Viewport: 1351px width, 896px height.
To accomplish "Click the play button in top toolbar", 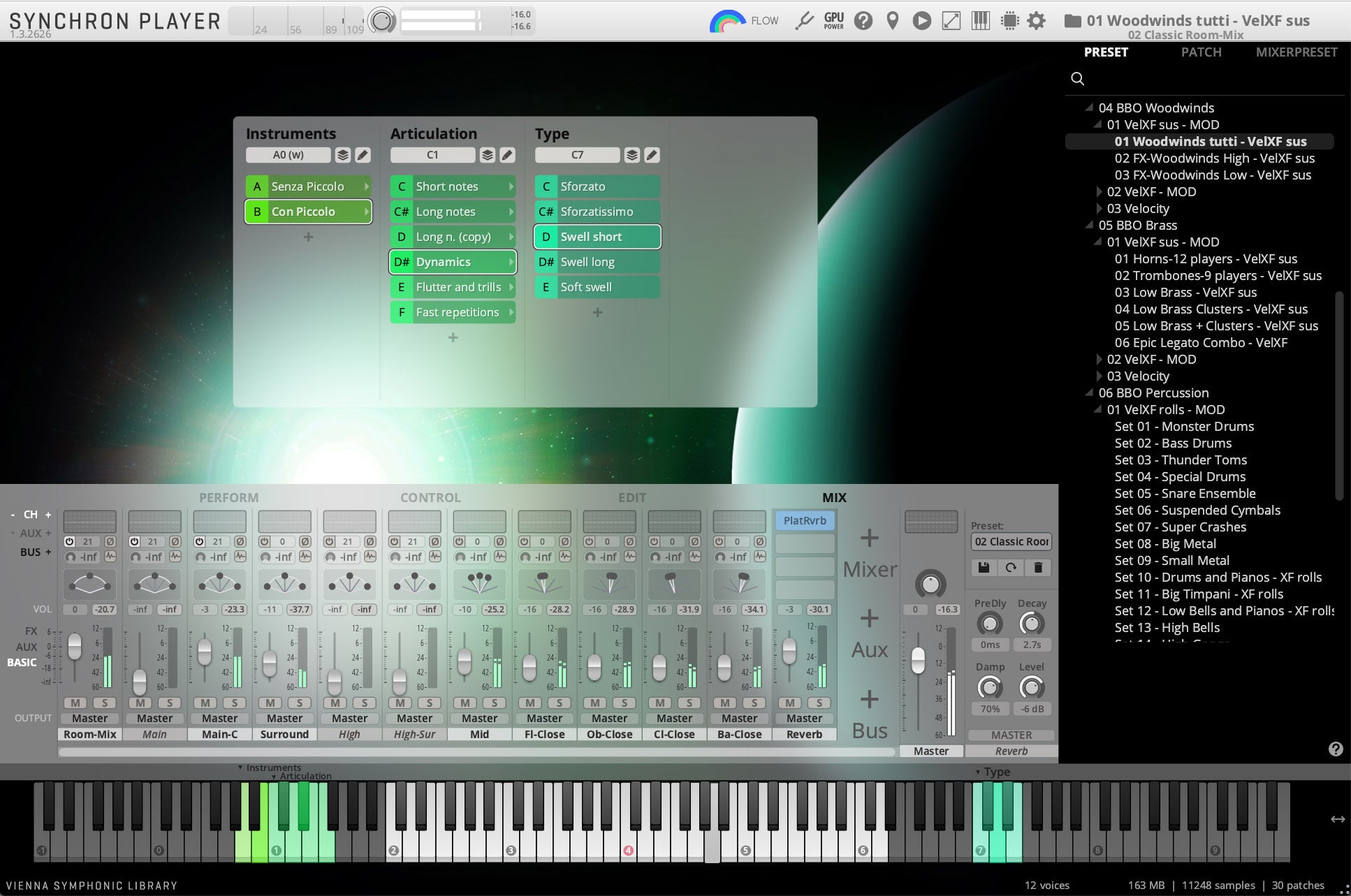I will point(921,21).
